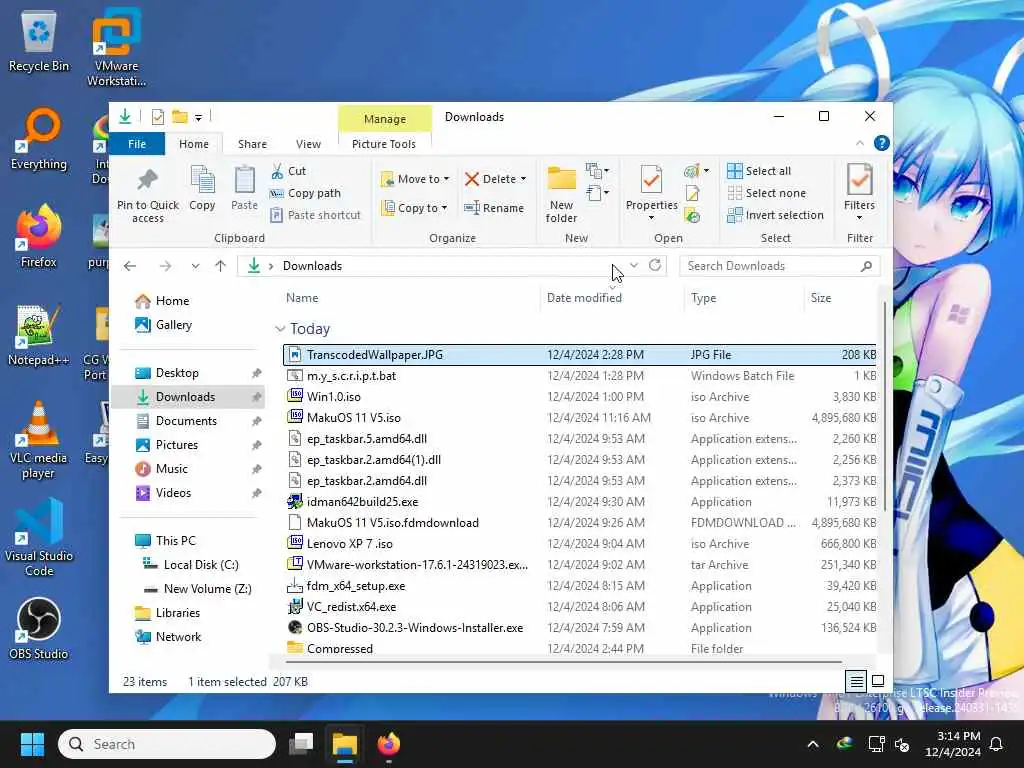This screenshot has width=1024, height=768.
Task: Switch to the Home ribbon tab
Action: point(194,144)
